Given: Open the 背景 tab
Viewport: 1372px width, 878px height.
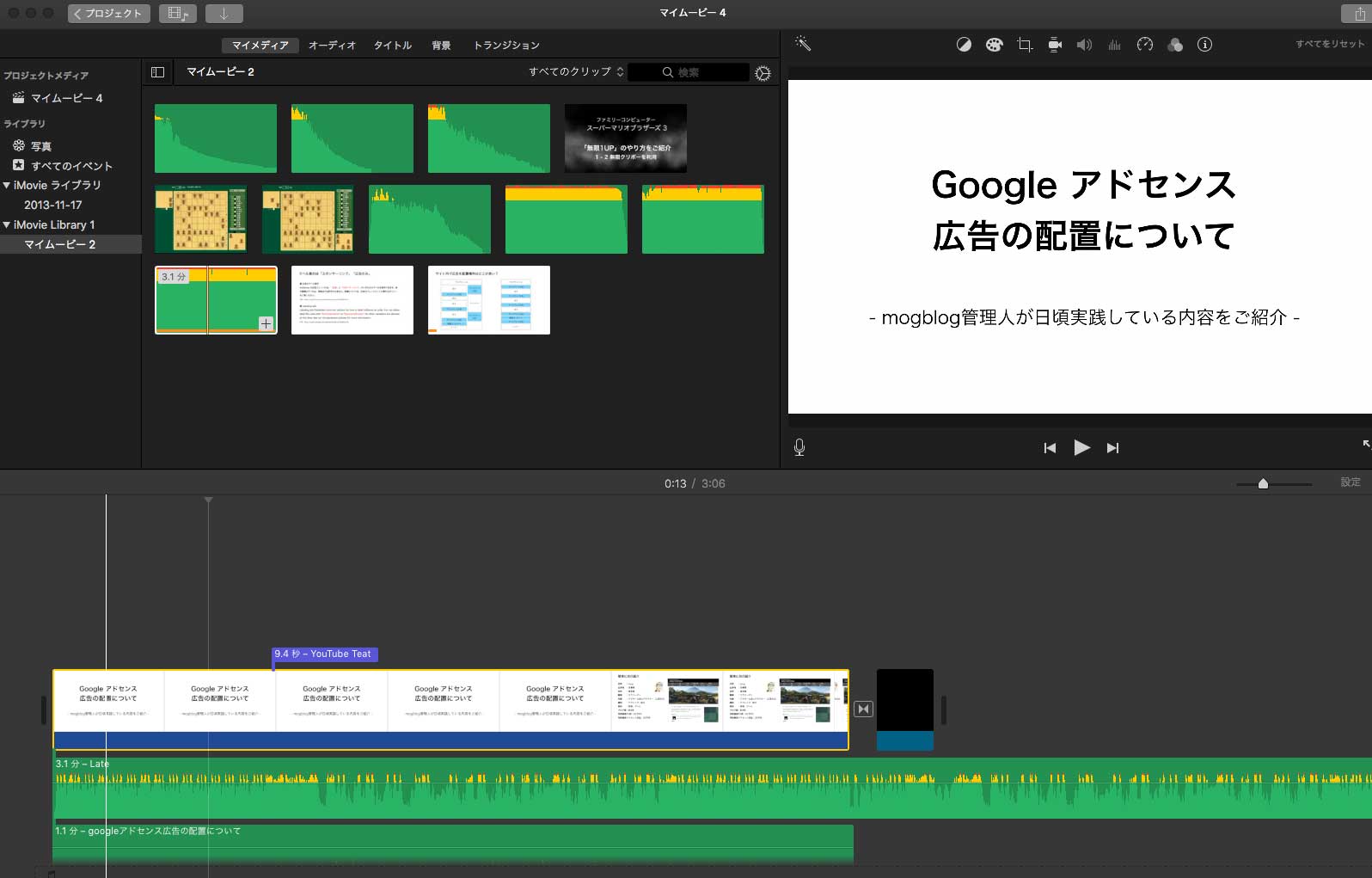Looking at the screenshot, I should click(x=441, y=46).
